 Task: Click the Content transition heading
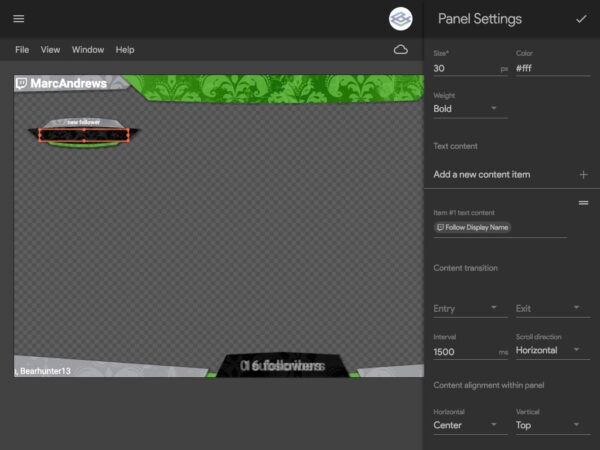[x=465, y=268]
